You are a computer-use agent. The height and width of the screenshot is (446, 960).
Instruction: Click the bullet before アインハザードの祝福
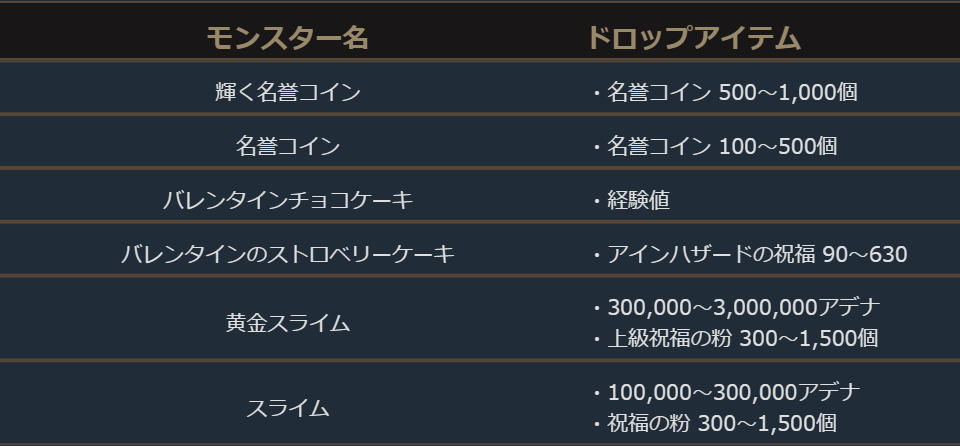click(x=596, y=254)
